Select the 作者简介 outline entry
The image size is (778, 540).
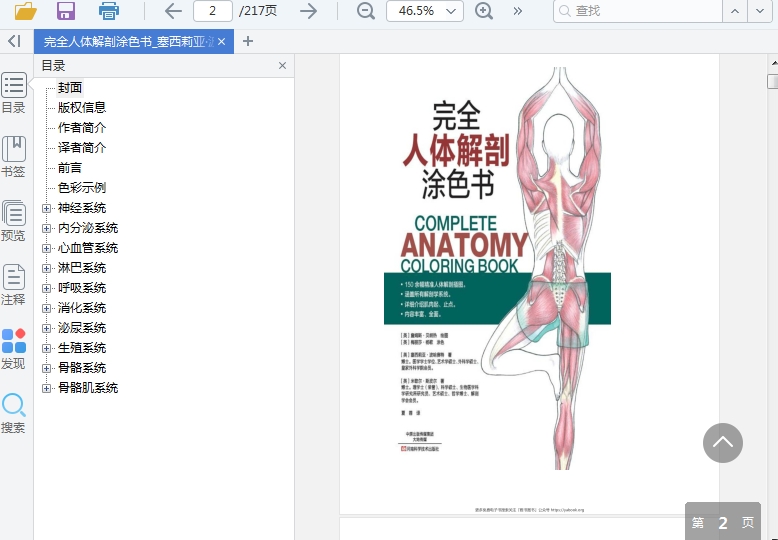pyautogui.click(x=82, y=128)
